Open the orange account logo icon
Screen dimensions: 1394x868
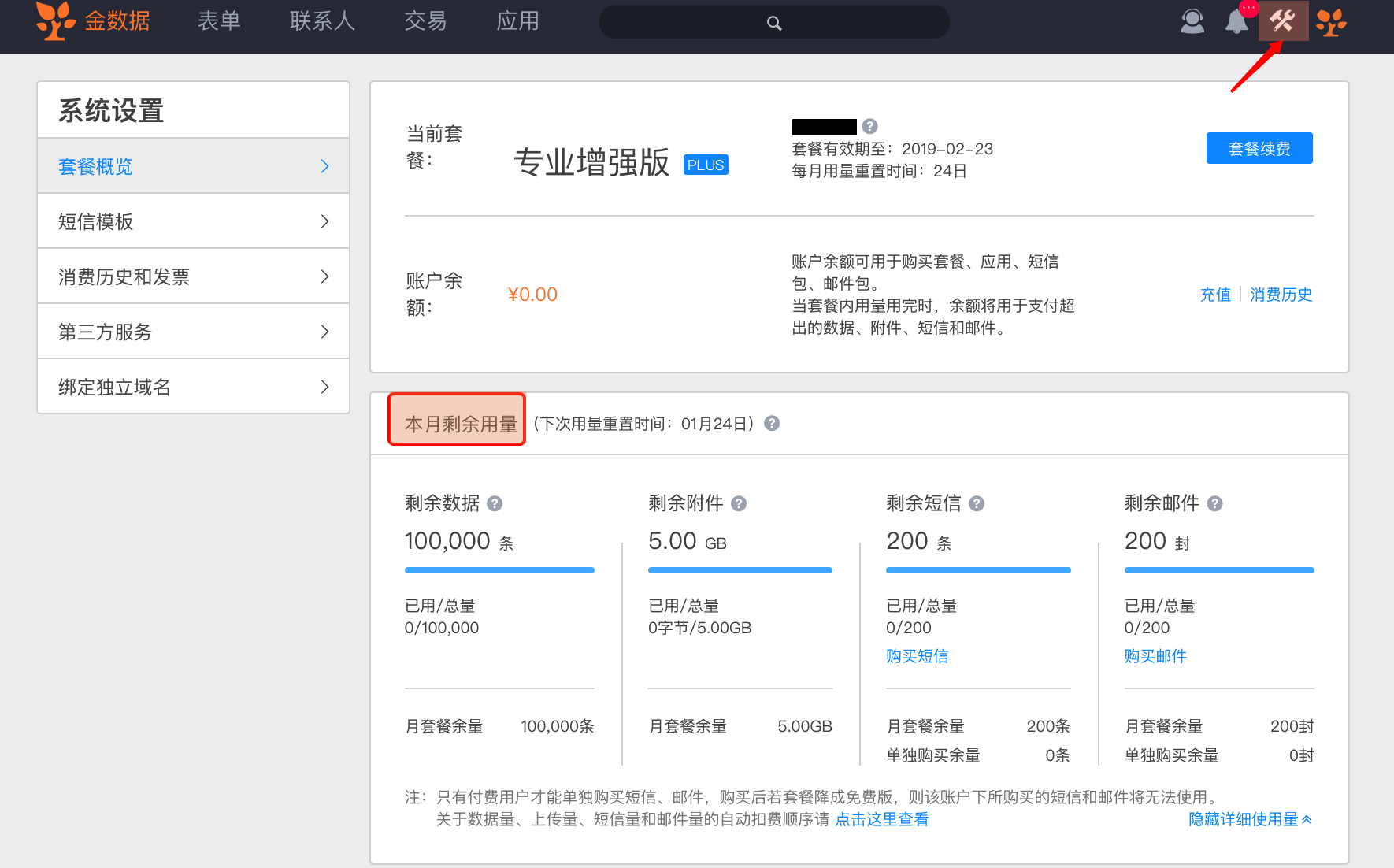pos(1331,22)
